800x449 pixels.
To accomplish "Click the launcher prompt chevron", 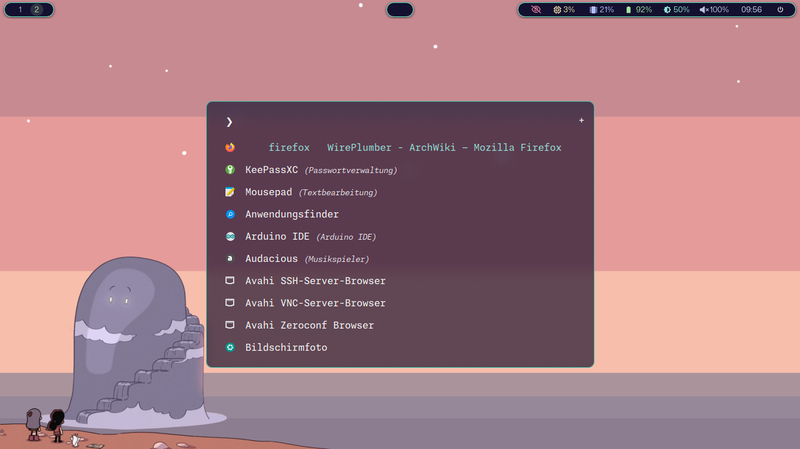I will click(x=229, y=122).
